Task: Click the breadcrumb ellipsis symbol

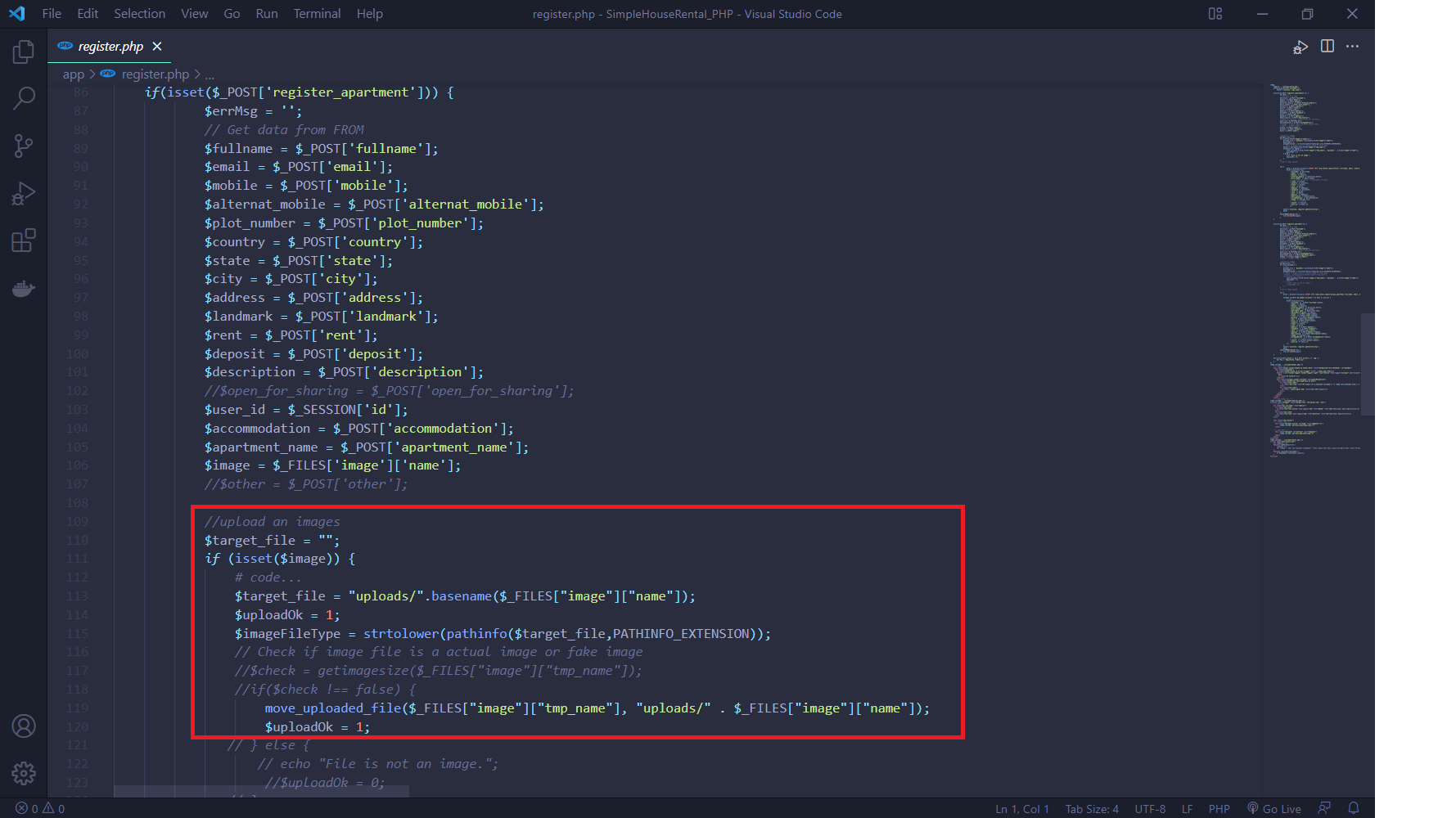Action: pyautogui.click(x=210, y=74)
